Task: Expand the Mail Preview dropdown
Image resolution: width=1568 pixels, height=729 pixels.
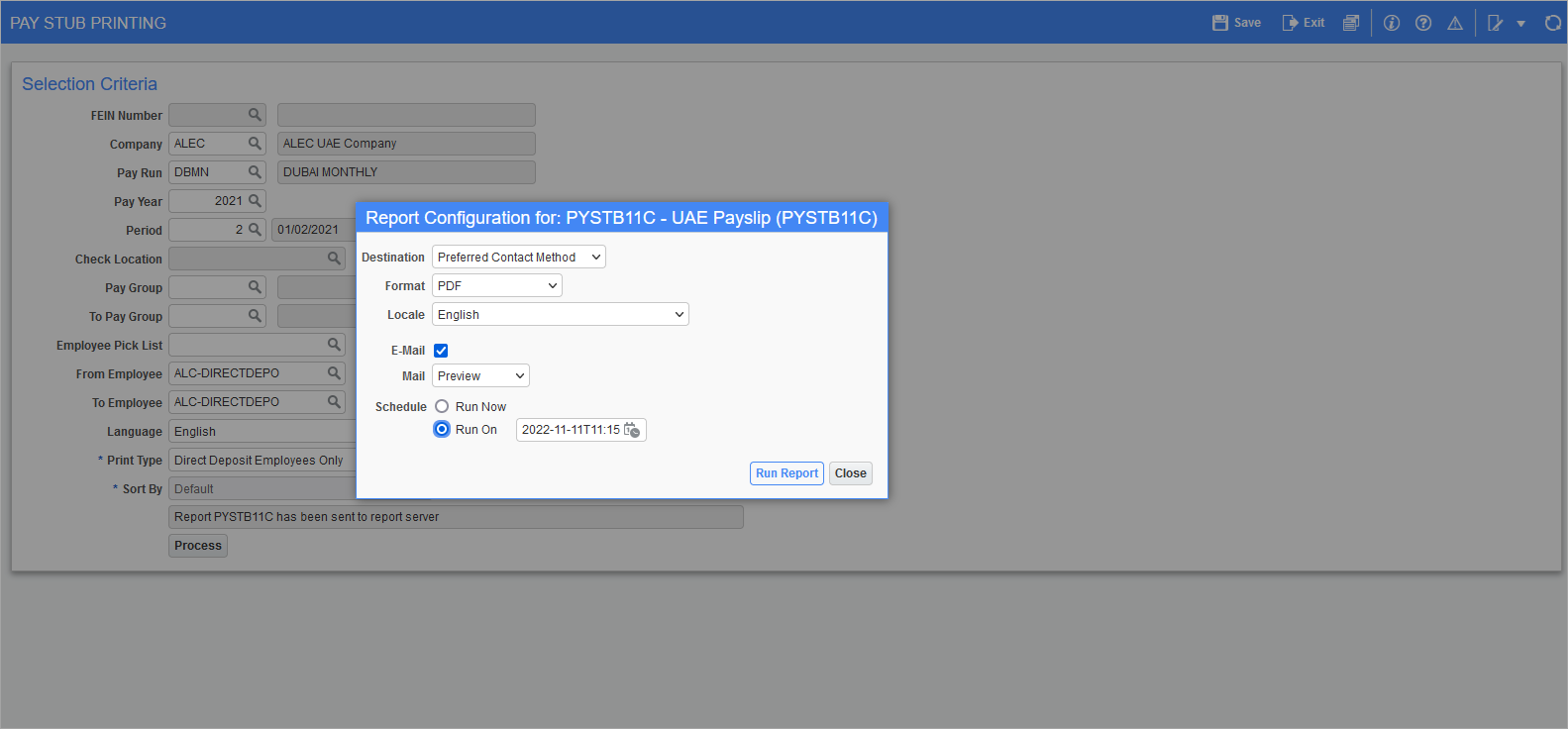Action: tap(480, 376)
